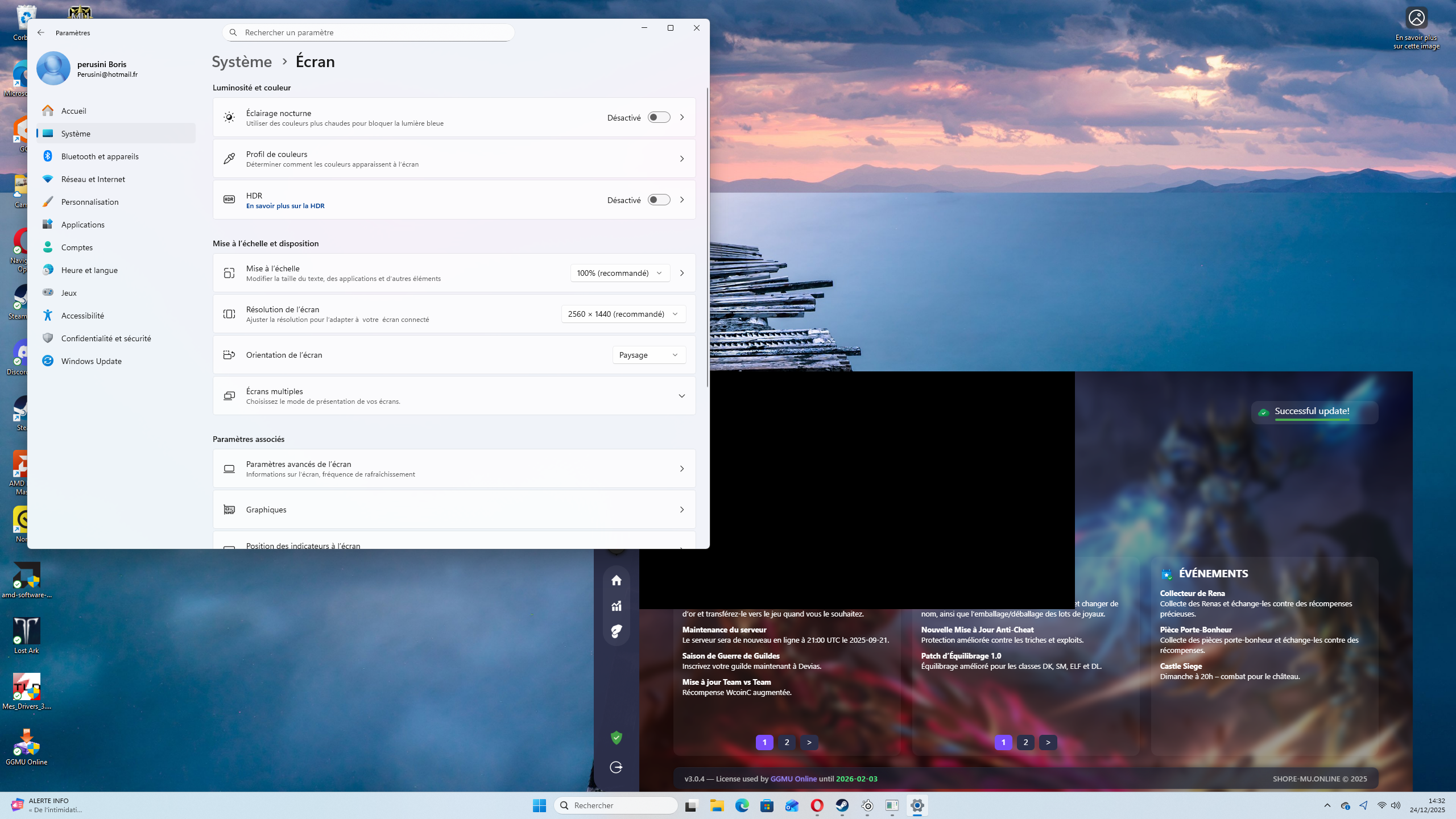
Task: Go to page 2 of the news list
Action: (x=787, y=742)
